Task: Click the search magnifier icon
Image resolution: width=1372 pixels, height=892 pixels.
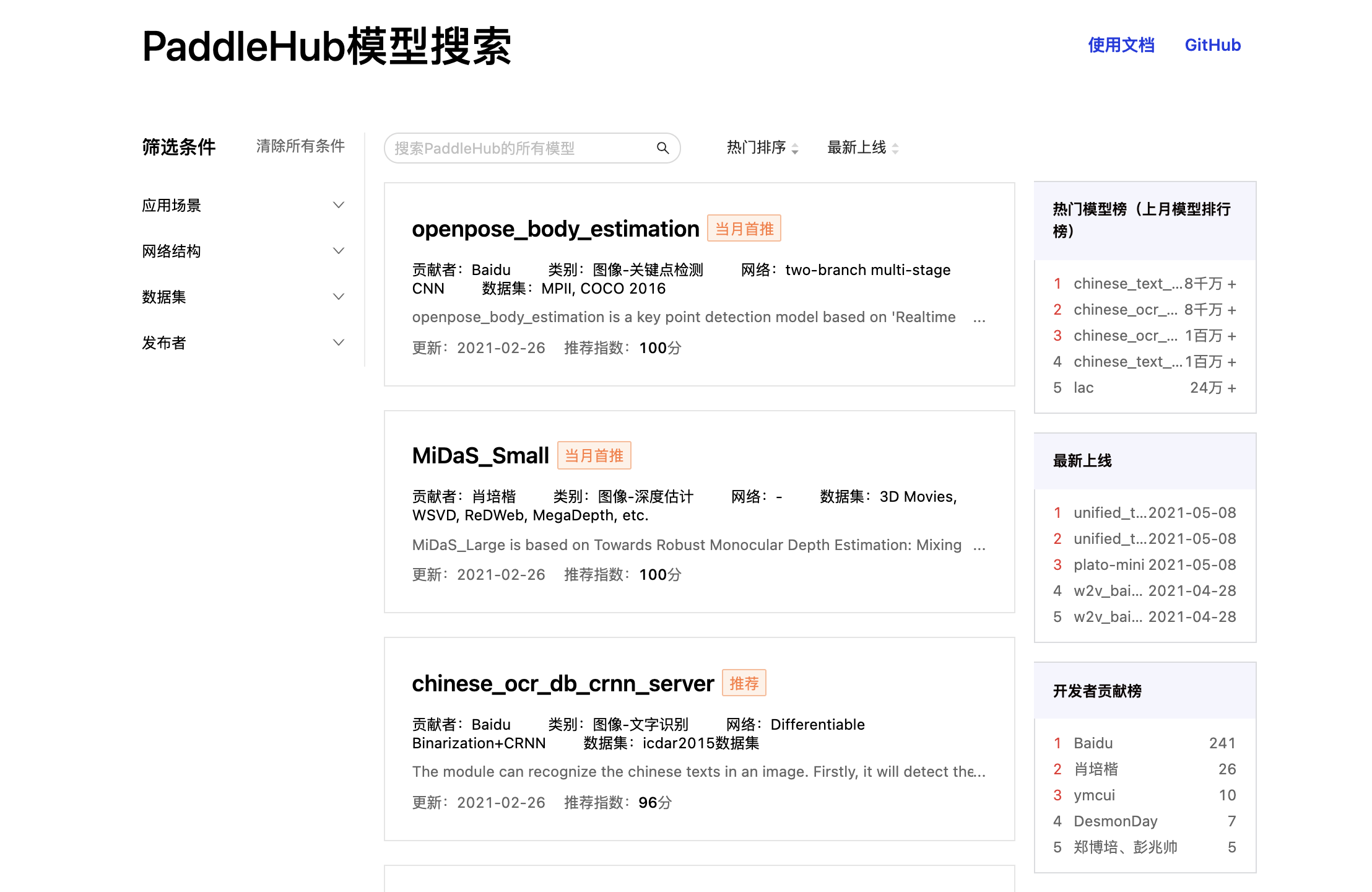Action: click(x=662, y=148)
